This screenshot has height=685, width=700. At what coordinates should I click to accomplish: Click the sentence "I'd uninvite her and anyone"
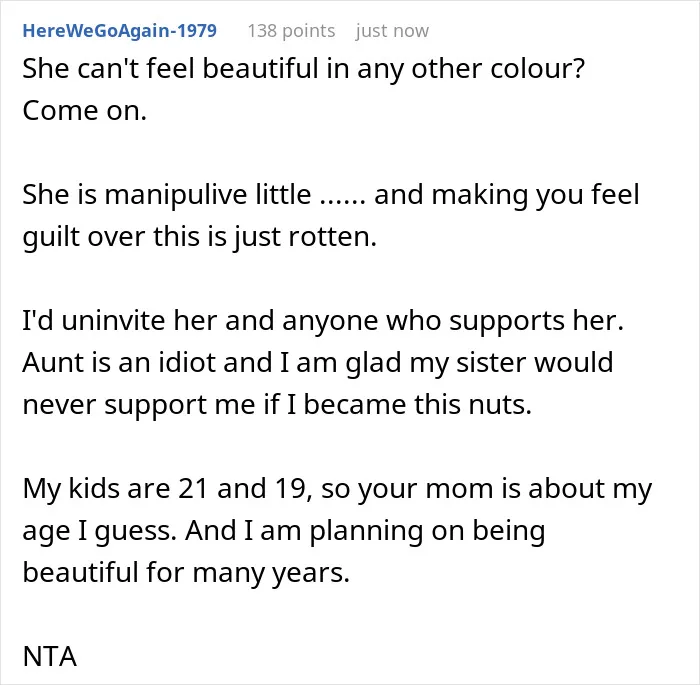[x=323, y=321]
